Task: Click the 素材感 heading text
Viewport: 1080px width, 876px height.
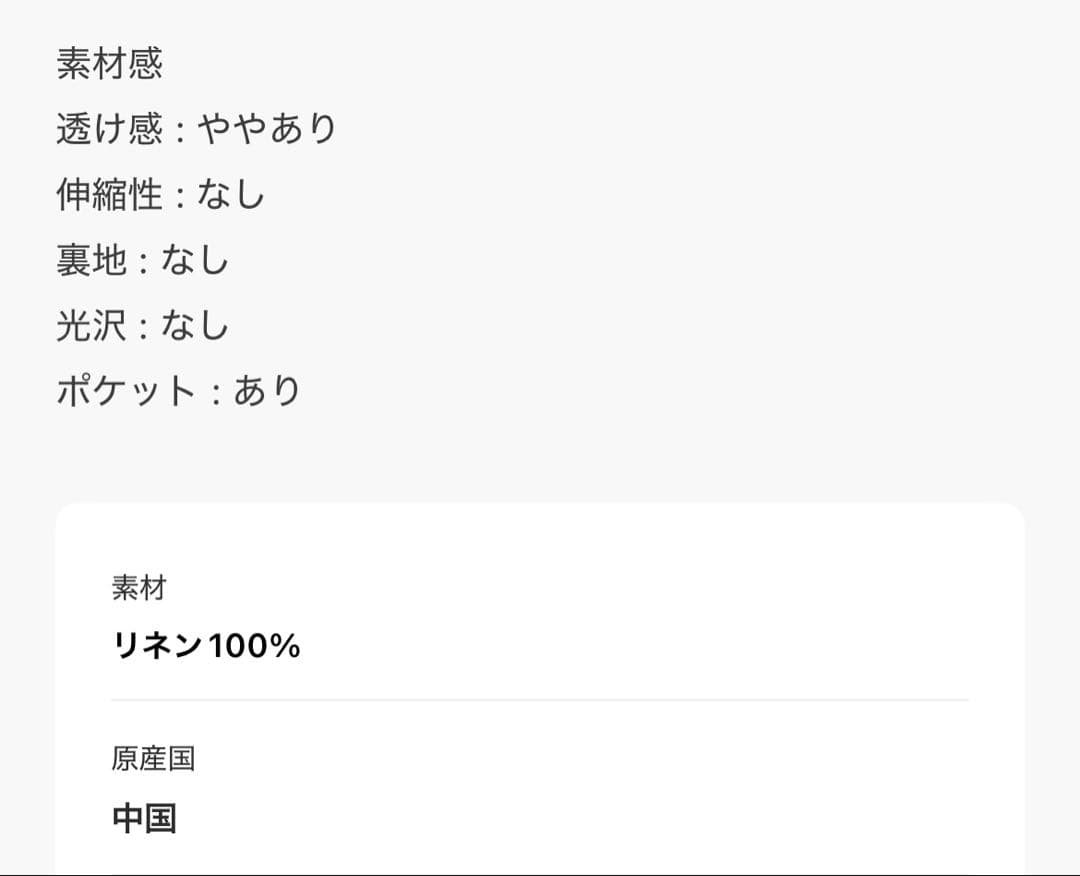Action: click(x=109, y=64)
